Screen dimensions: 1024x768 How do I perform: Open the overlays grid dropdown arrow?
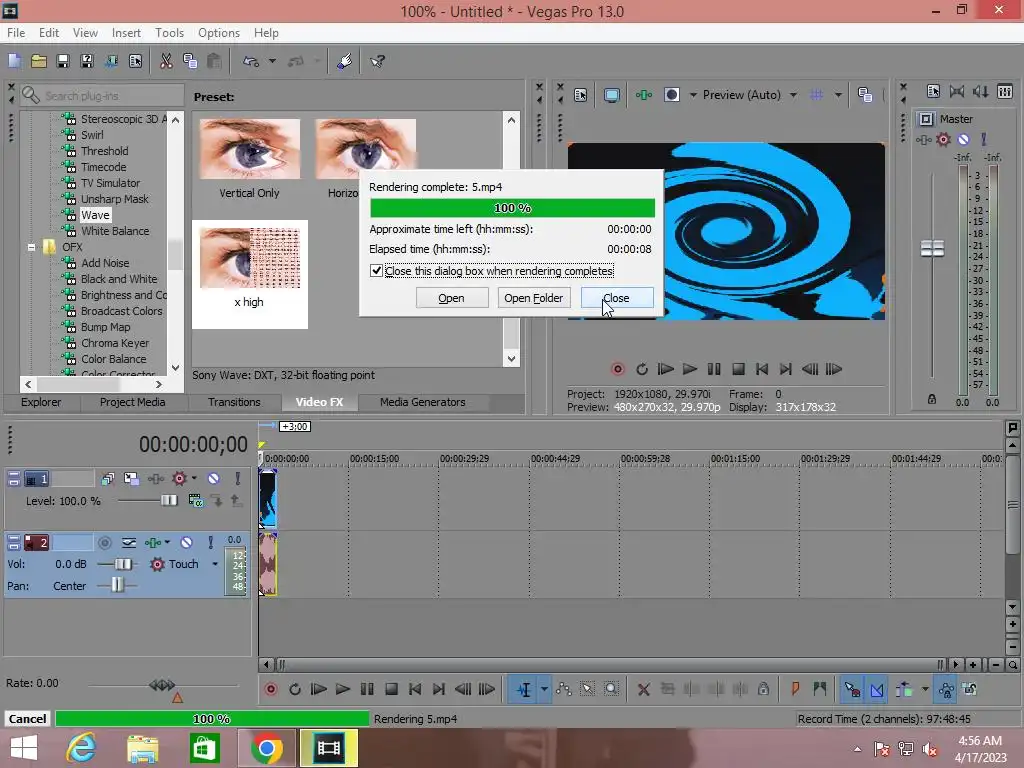[838, 95]
